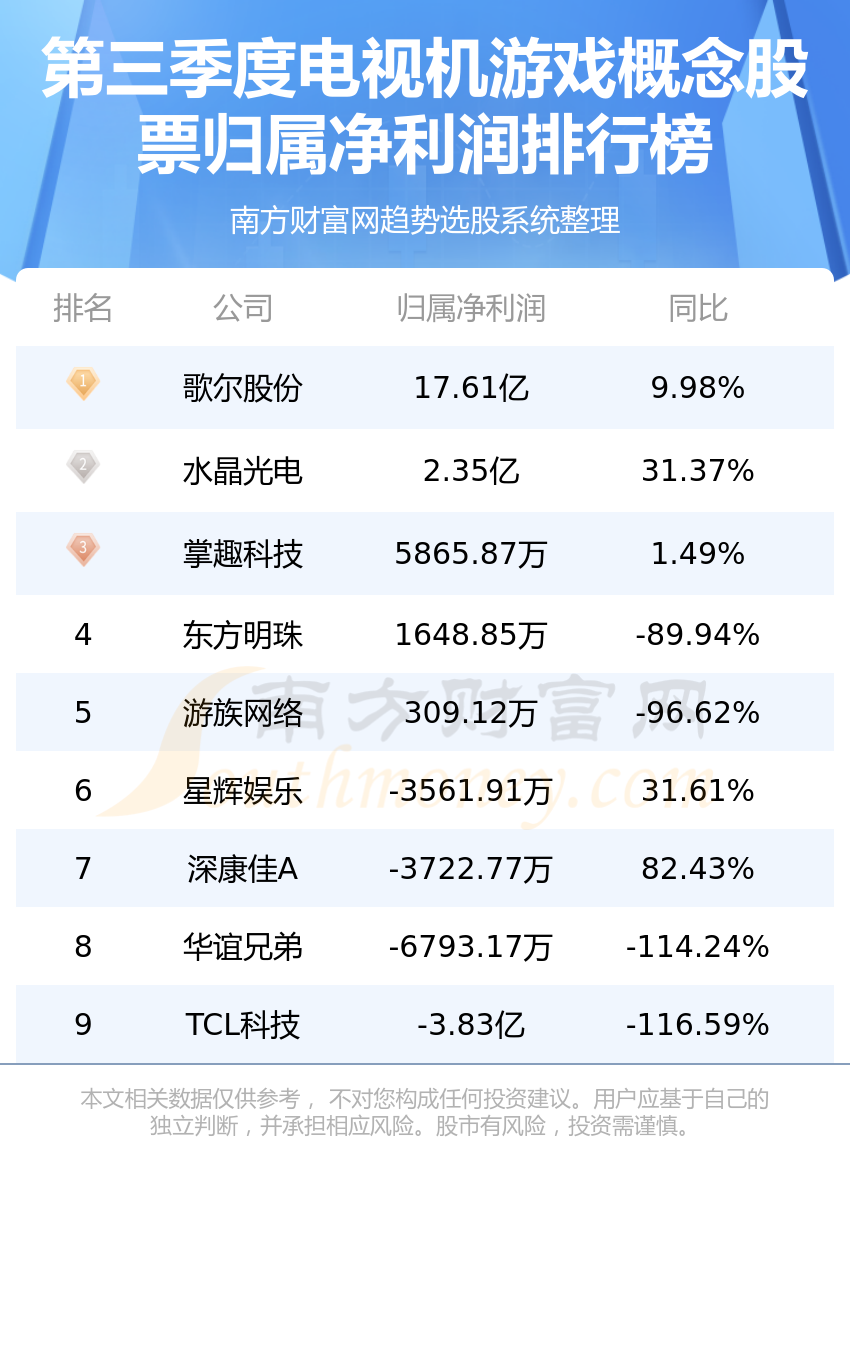
Task: Click the 公司 column header
Action: coord(243,308)
